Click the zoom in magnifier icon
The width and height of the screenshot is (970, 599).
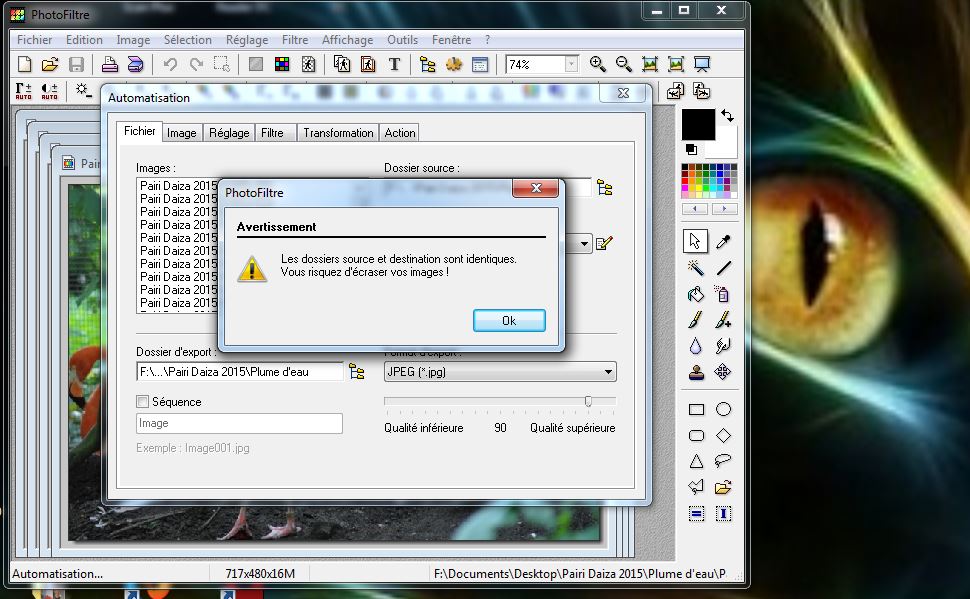(598, 64)
